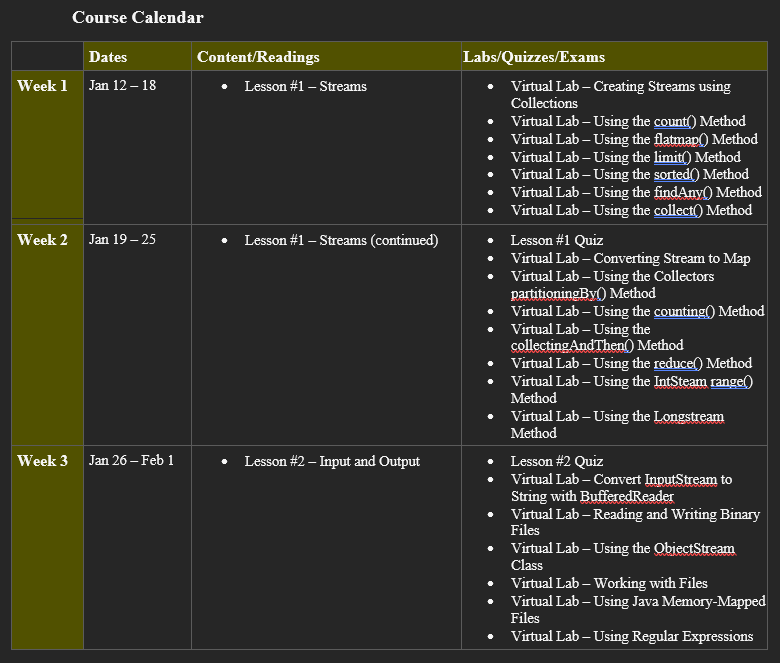Select the Week 1 row label
The height and width of the screenshot is (663, 780).
pos(42,86)
